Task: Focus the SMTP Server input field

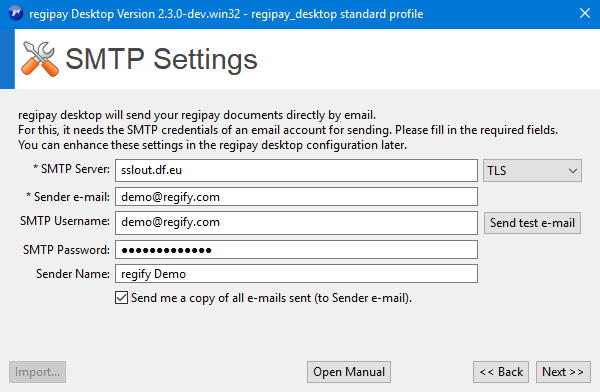Action: [x=296, y=170]
